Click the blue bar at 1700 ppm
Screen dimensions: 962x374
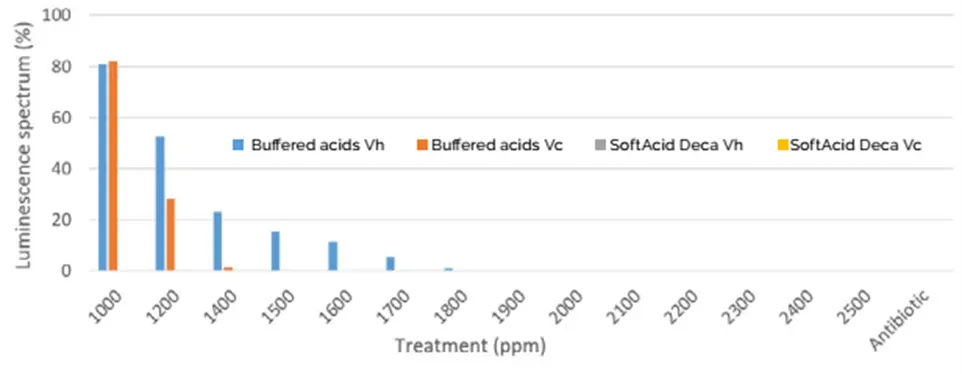click(391, 264)
